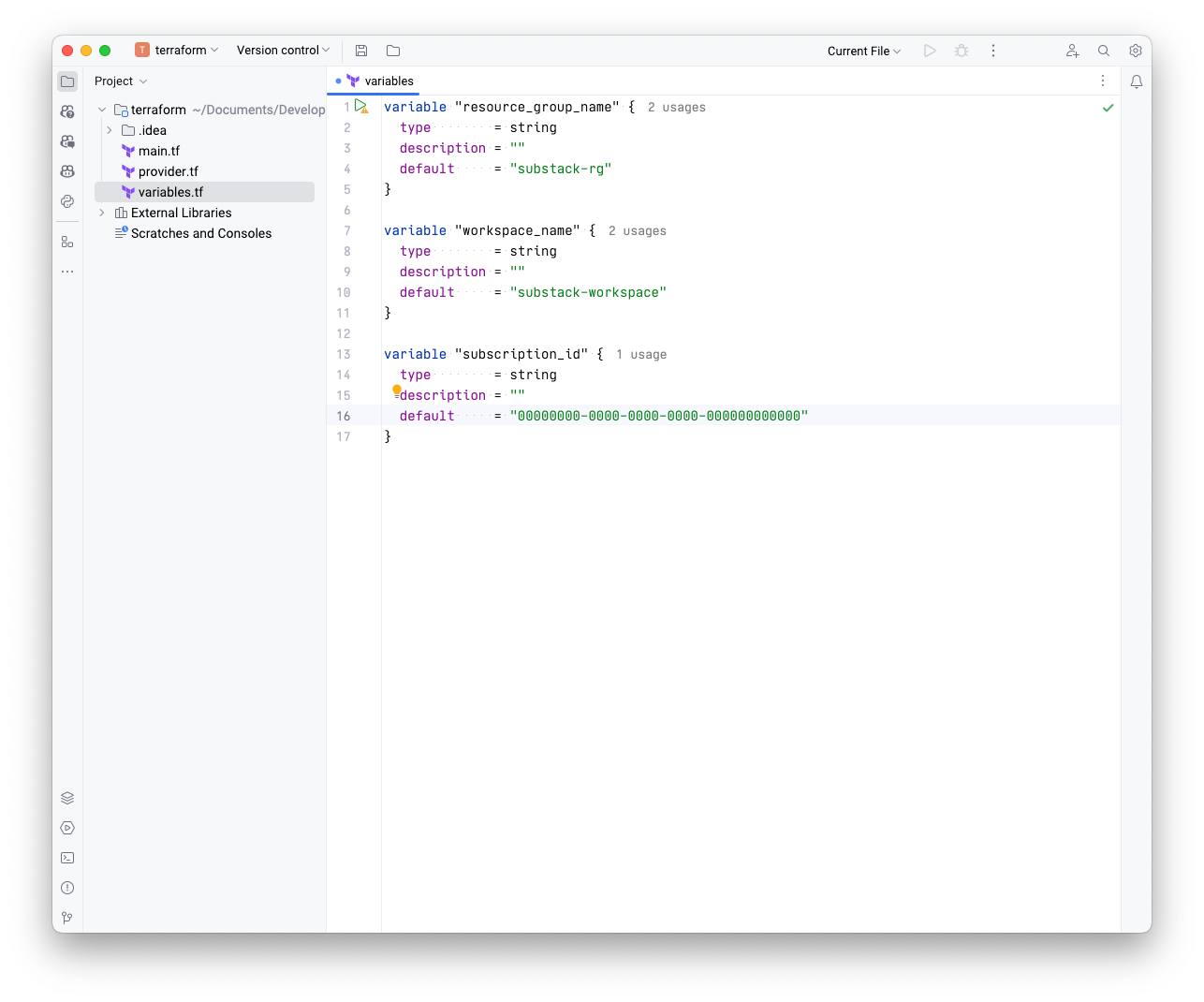
Task: Click the zero GUID subscription default value
Action: coord(659,416)
